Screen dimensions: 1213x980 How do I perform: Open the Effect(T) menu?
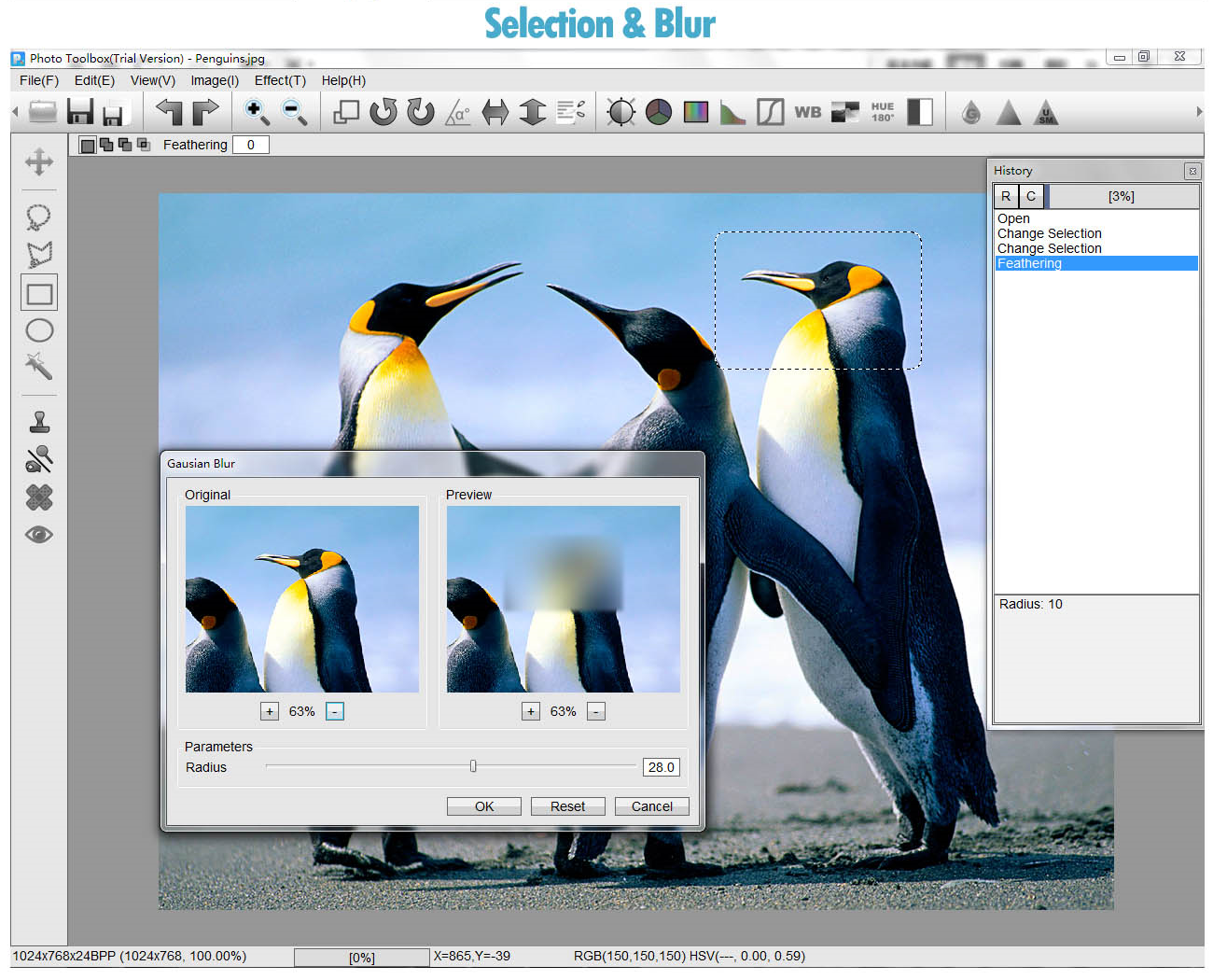pos(280,80)
